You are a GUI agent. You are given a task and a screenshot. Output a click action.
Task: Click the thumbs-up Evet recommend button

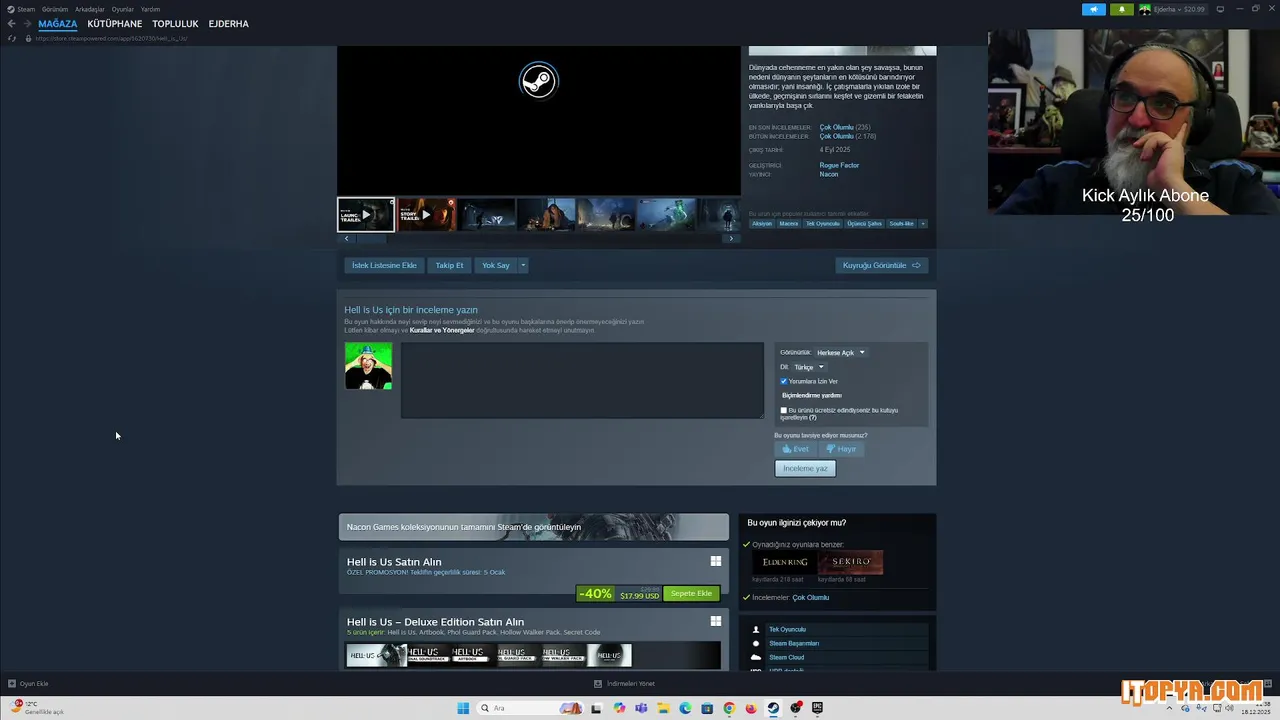point(795,449)
